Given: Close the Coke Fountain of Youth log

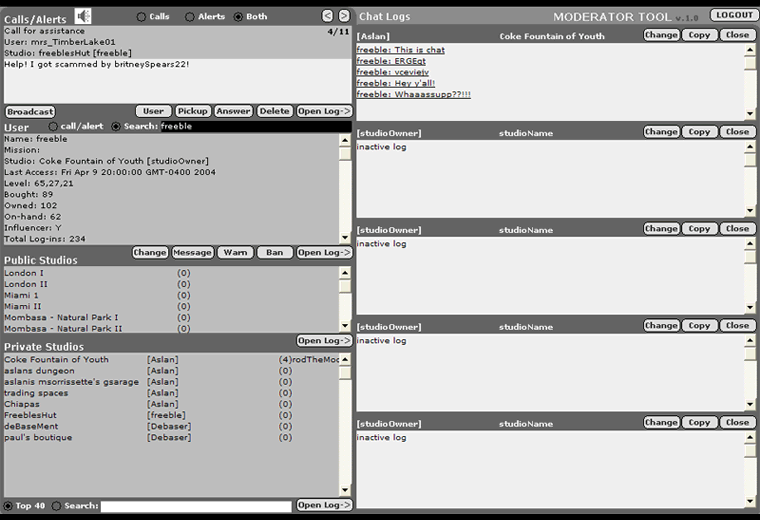Looking at the screenshot, I should tap(738, 35).
